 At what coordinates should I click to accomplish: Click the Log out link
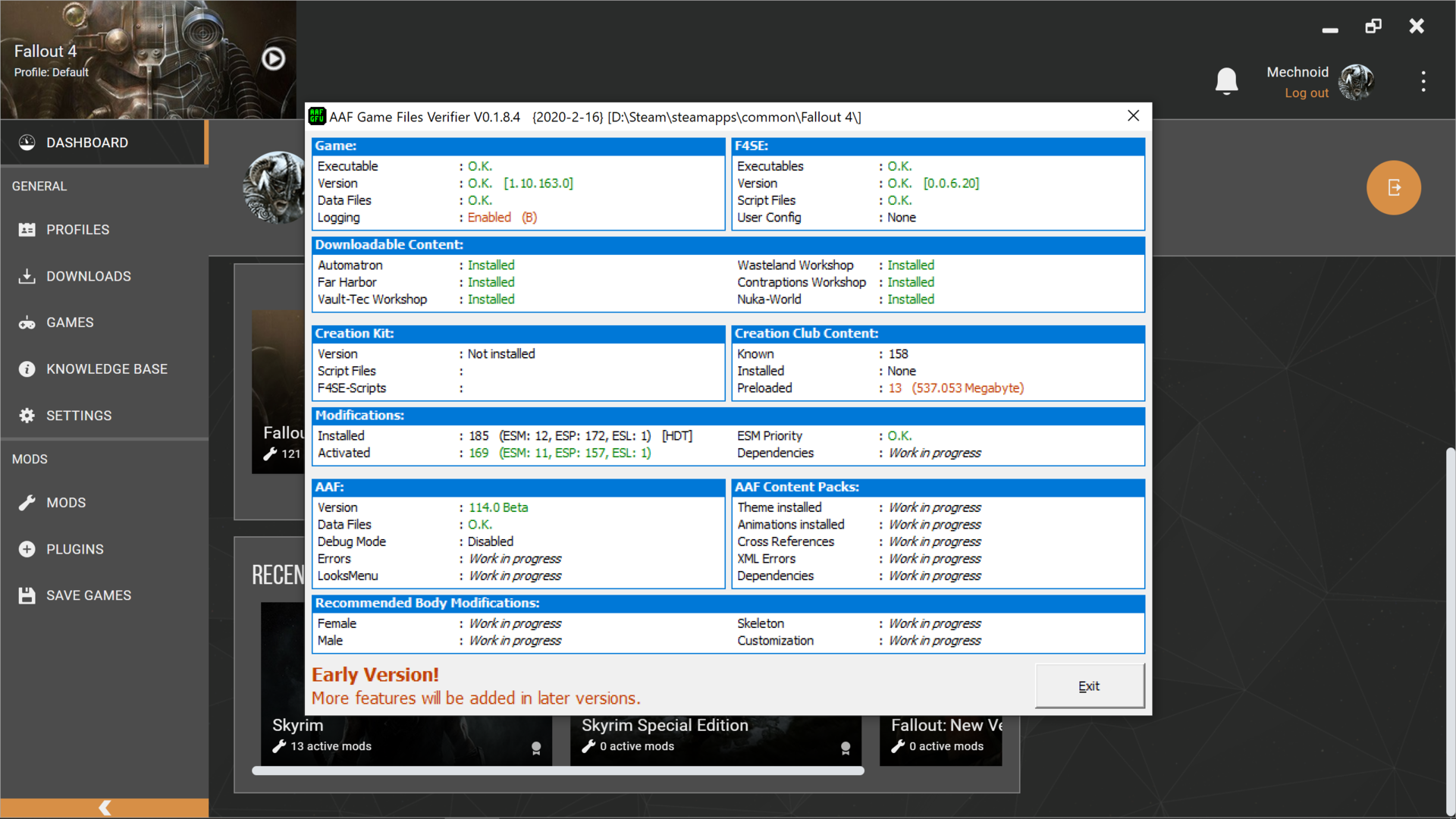(1306, 93)
